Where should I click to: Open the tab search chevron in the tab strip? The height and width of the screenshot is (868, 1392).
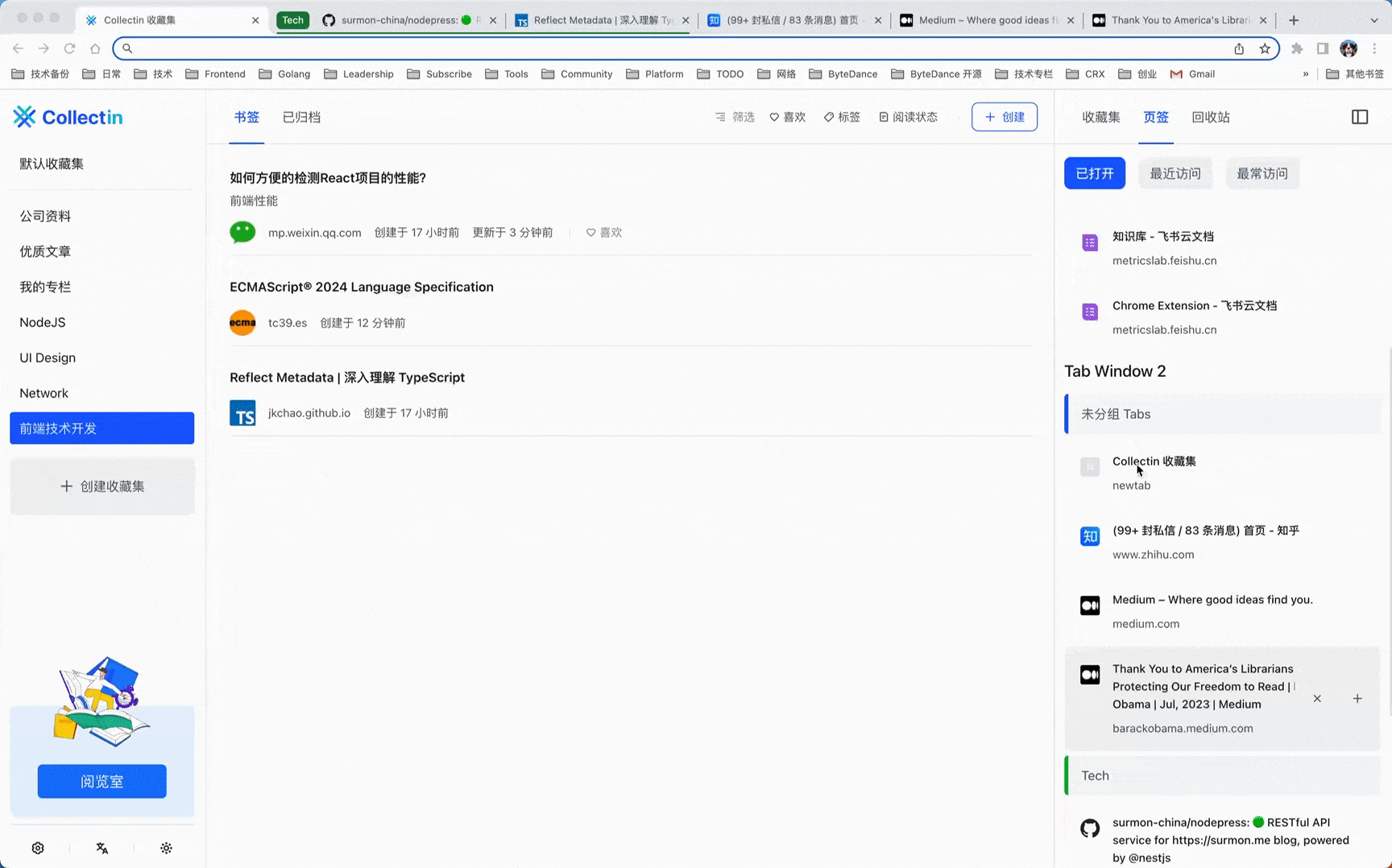click(x=1374, y=20)
